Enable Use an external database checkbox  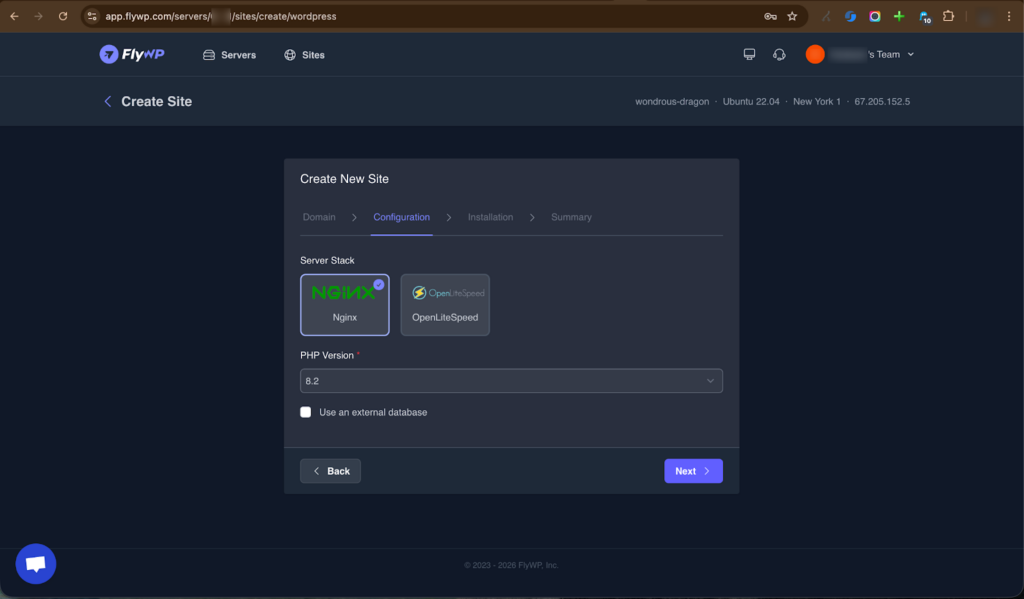[x=306, y=412]
